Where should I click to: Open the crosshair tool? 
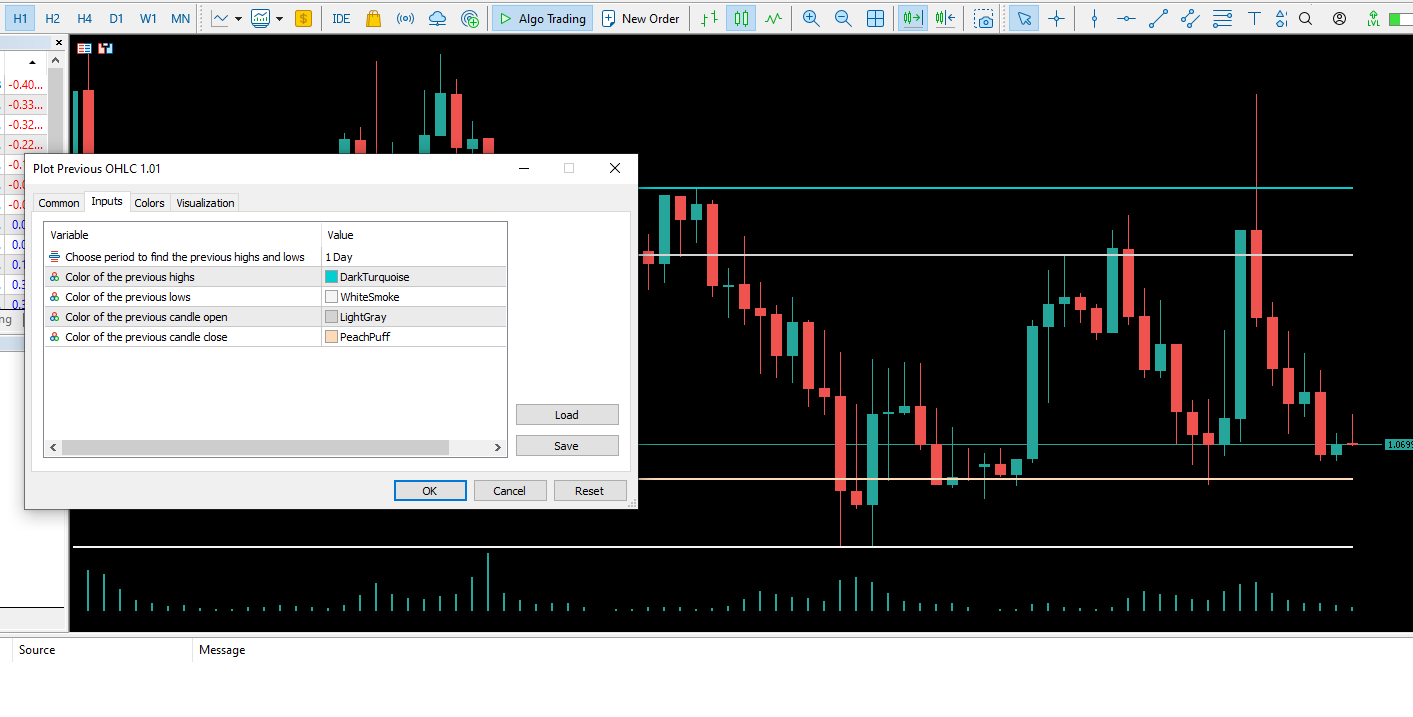[1057, 17]
